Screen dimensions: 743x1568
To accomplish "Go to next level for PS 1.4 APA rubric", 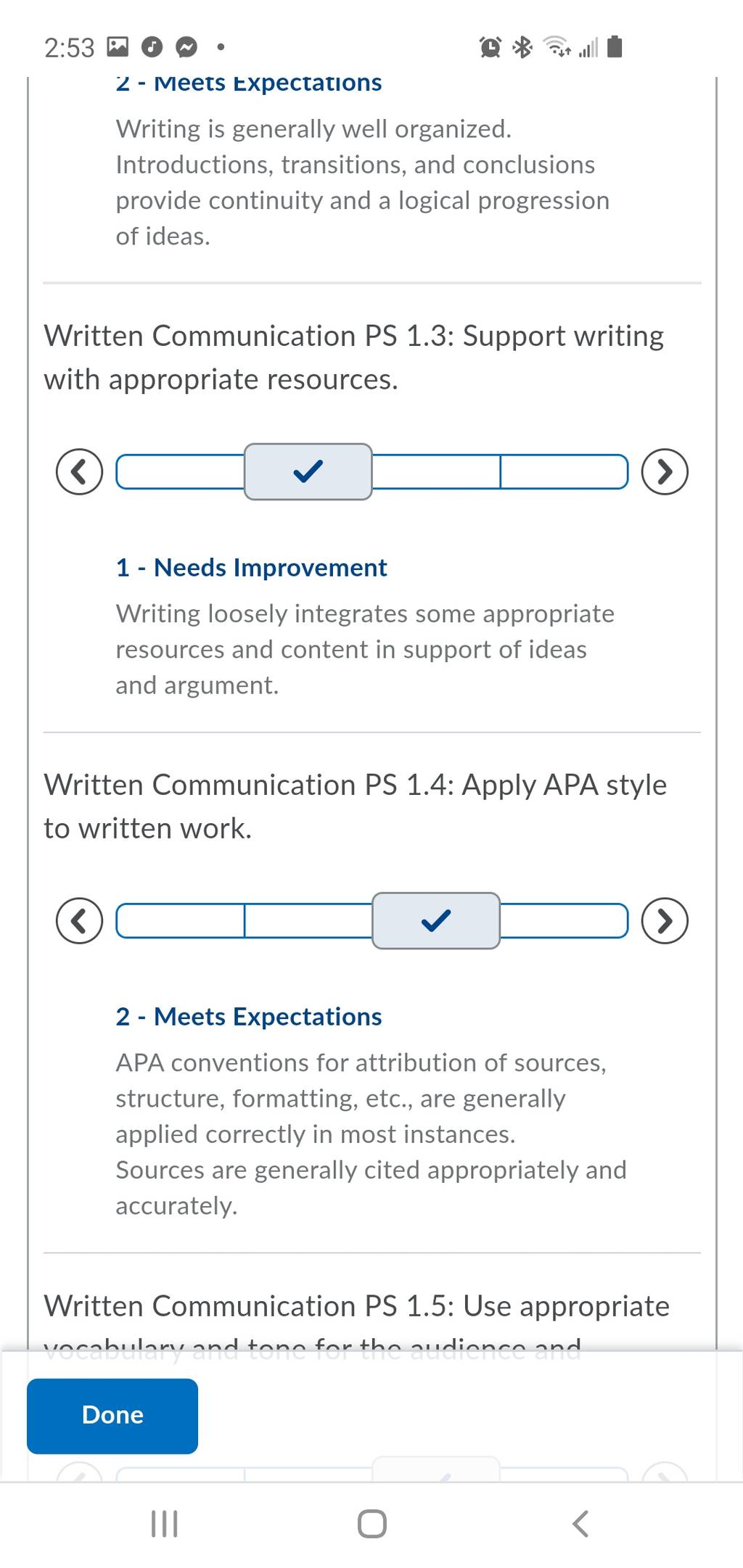I will (665, 920).
